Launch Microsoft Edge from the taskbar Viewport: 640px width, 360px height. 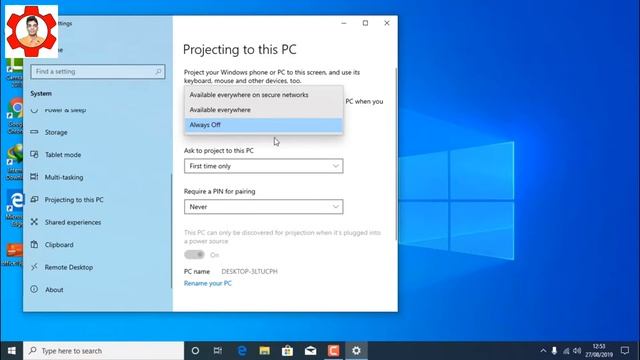242,351
